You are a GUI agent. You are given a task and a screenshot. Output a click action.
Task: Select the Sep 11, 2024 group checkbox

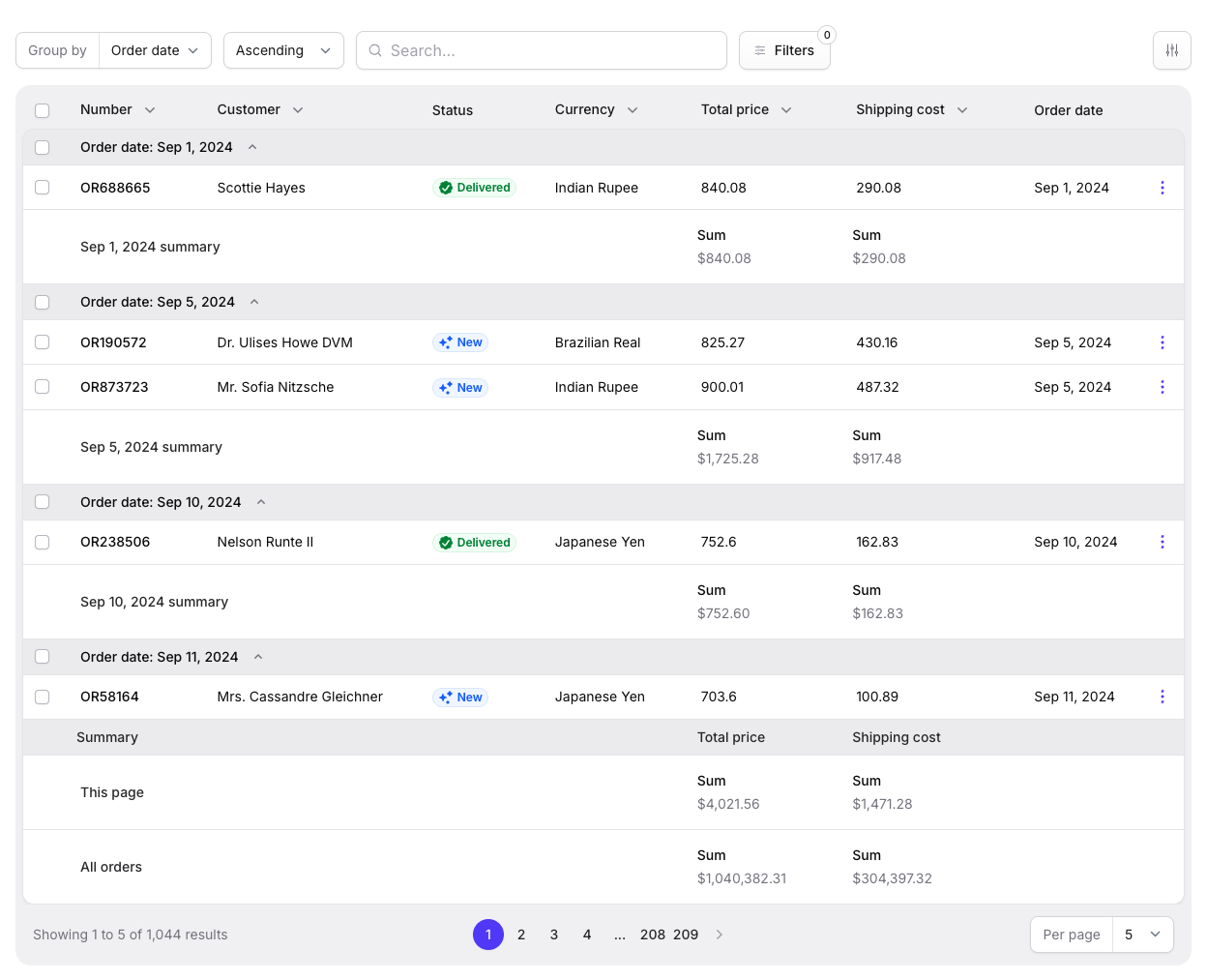[x=43, y=657]
